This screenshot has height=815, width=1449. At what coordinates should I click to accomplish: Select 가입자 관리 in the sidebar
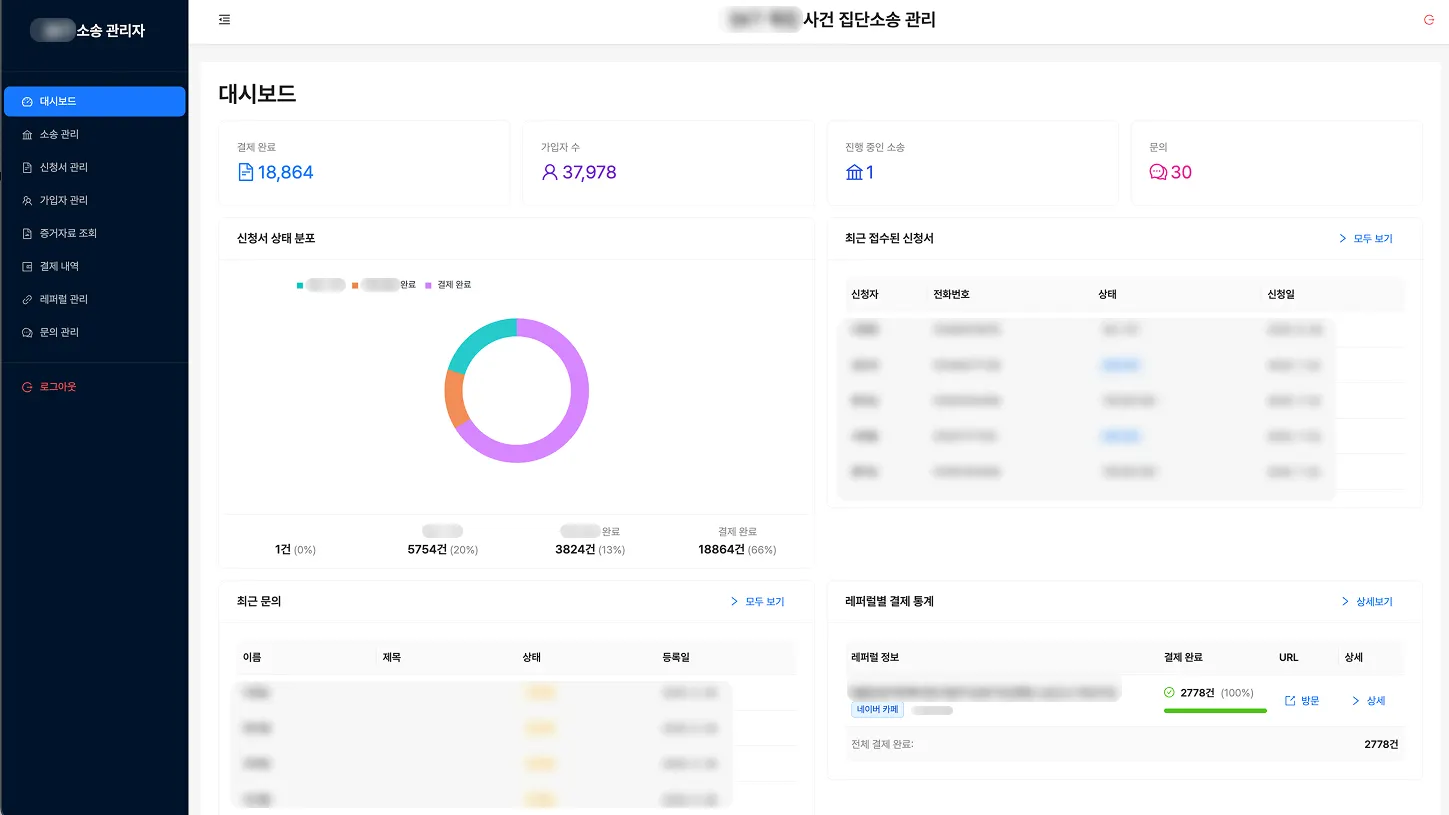pos(94,200)
